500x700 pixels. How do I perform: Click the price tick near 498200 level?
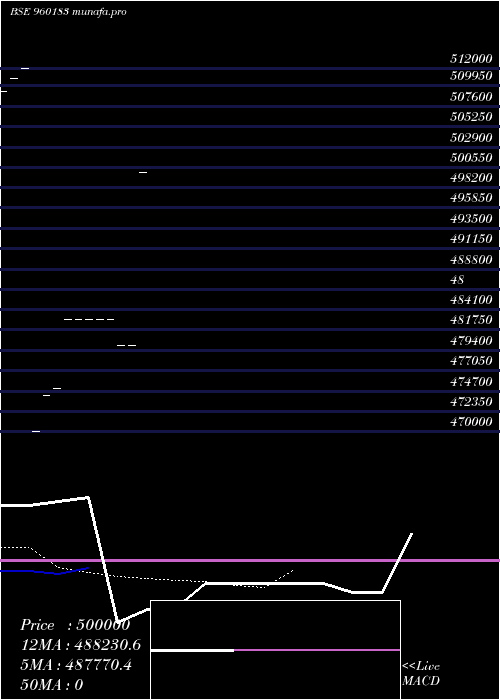pos(143,172)
